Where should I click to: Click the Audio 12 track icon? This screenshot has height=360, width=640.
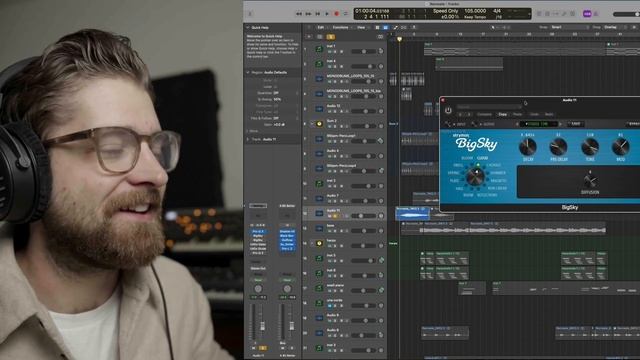(319, 109)
